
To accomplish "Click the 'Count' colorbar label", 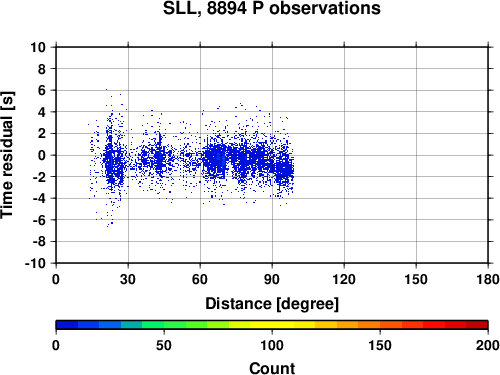I will pos(272,368).
